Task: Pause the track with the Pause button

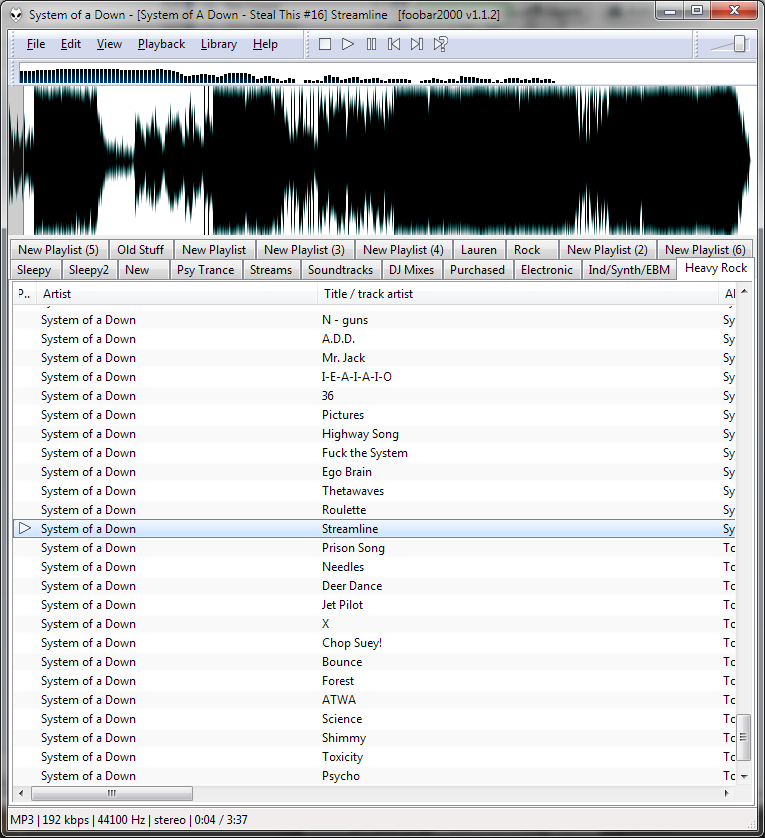Action: tap(371, 44)
